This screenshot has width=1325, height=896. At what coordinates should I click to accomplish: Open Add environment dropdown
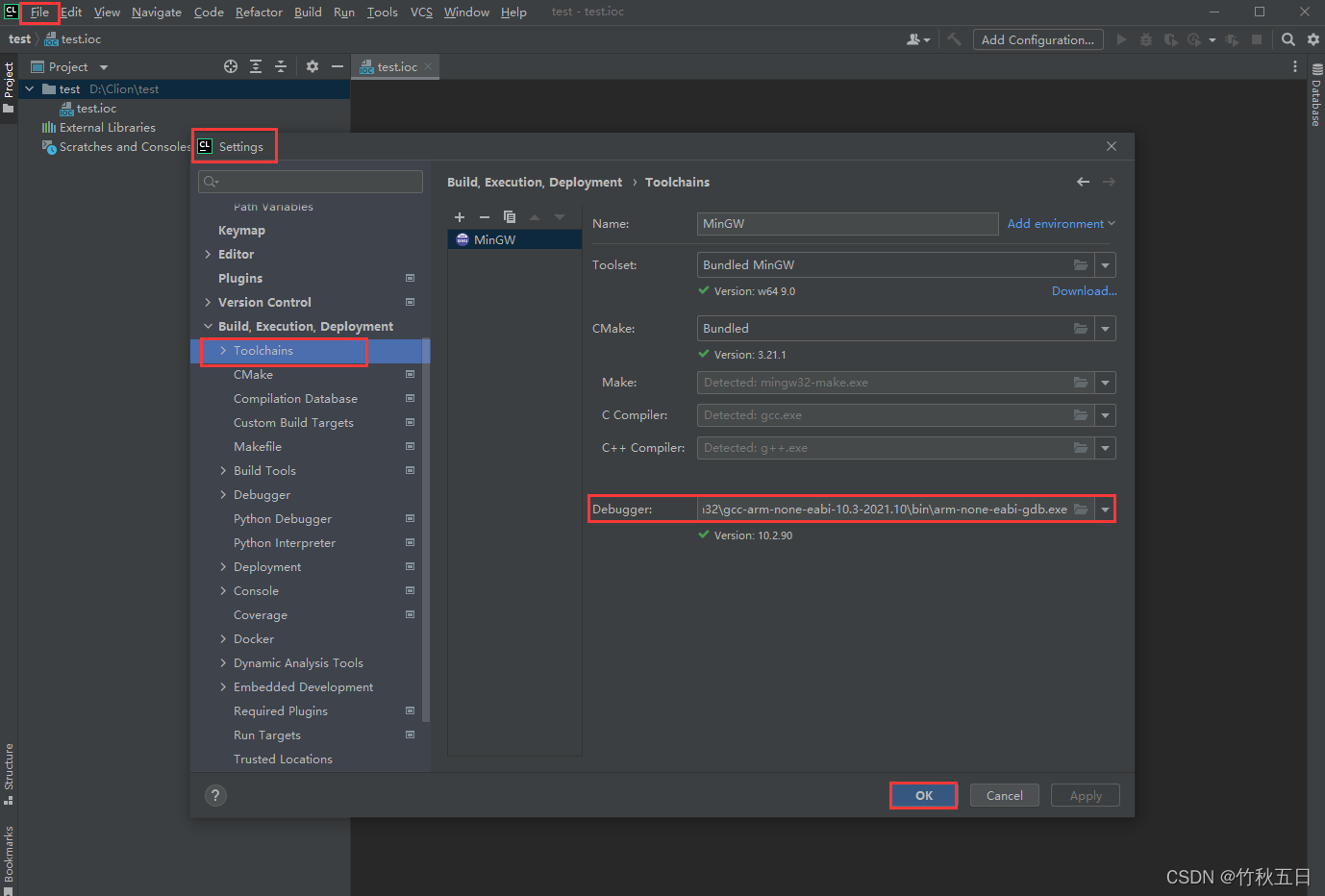[1062, 223]
